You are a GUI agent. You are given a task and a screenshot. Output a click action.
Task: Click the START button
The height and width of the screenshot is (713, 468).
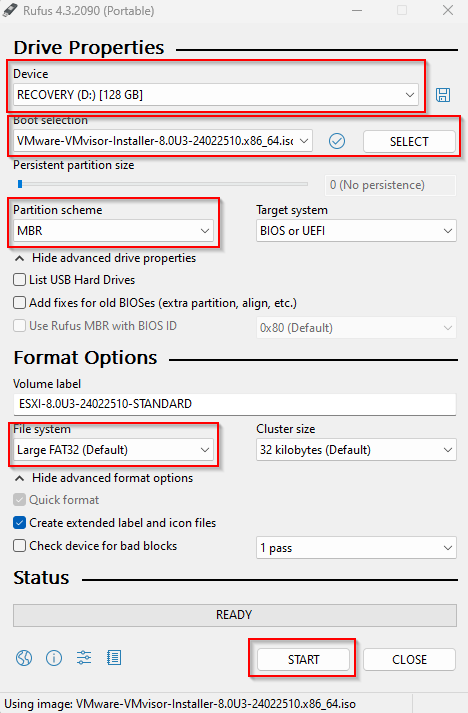click(303, 659)
